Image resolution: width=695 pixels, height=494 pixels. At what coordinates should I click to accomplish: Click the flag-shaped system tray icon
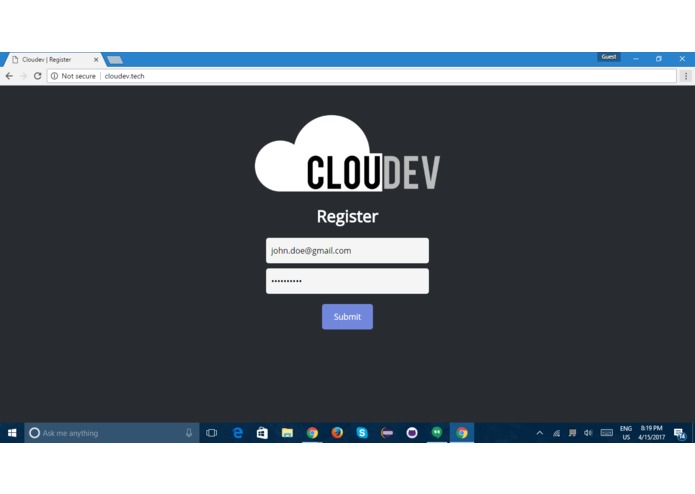pyautogui.click(x=572, y=433)
